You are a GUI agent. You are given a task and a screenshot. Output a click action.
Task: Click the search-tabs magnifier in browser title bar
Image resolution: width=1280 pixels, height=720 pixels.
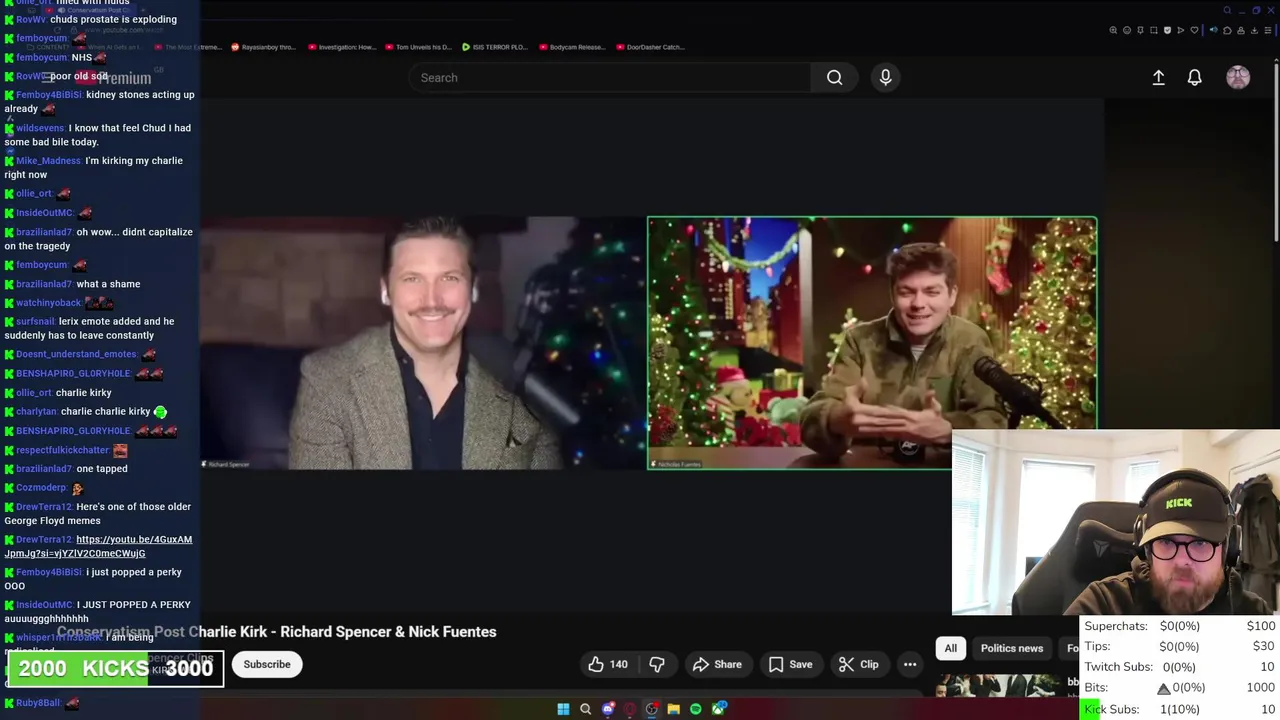[x=1227, y=10]
